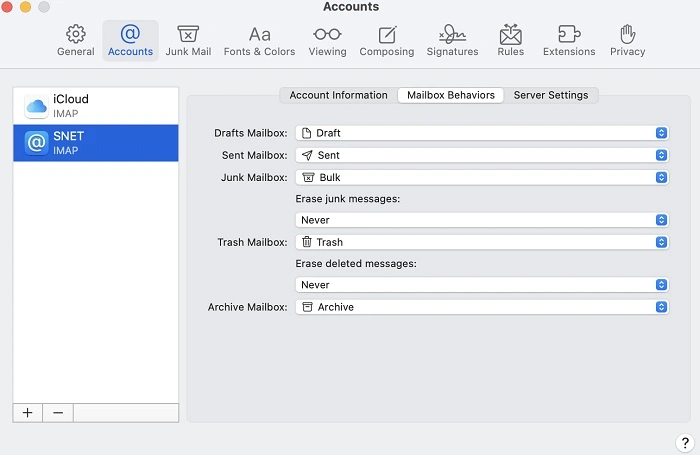700x455 pixels.
Task: Click the Erase deleted messages label
Action: 356,263
